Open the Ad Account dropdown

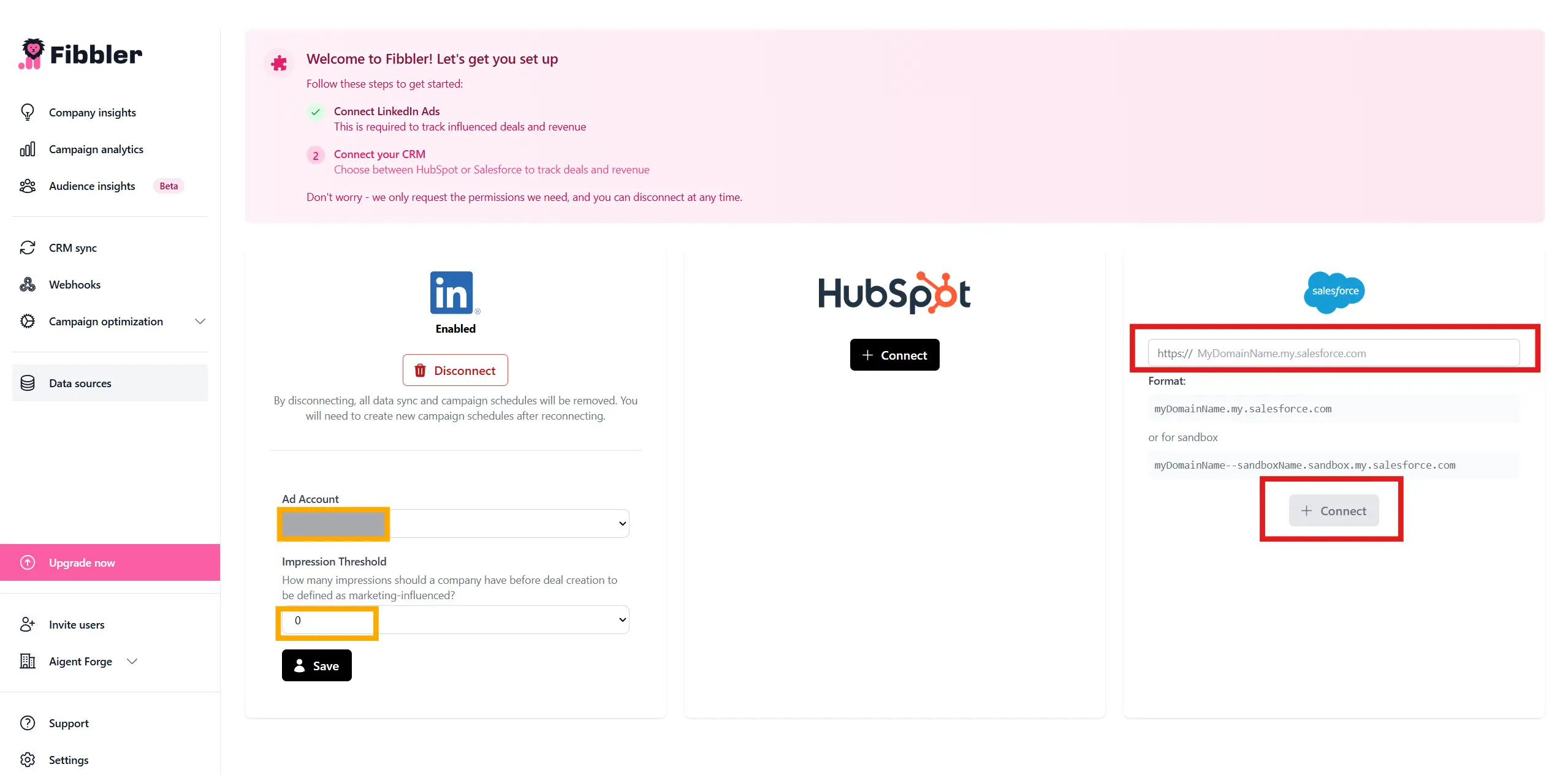(x=455, y=523)
